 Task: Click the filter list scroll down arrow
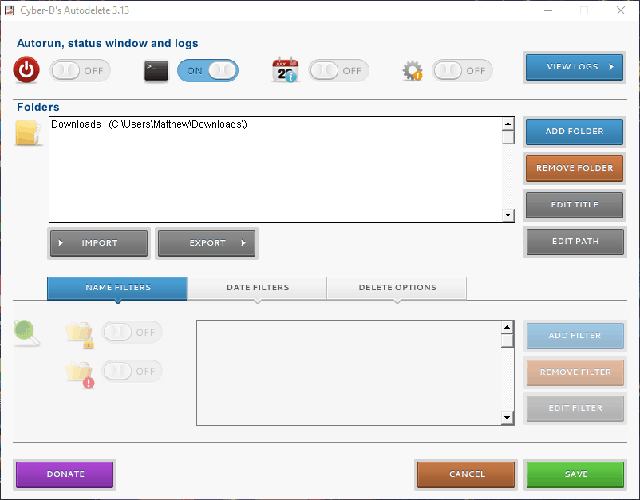click(x=507, y=418)
